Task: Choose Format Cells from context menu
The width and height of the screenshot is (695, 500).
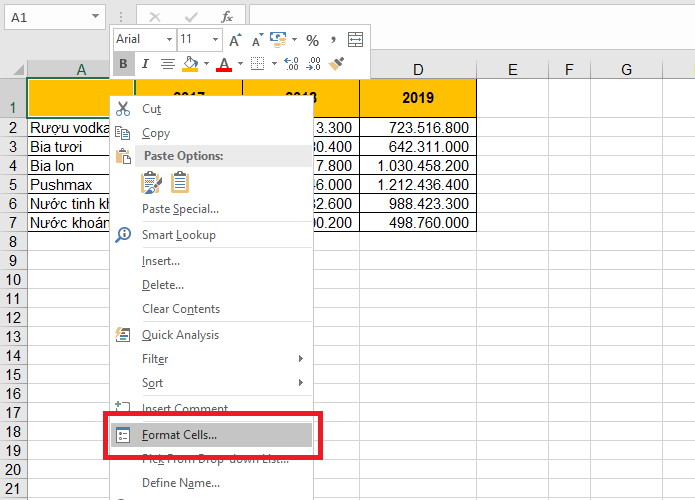Action: [x=179, y=435]
